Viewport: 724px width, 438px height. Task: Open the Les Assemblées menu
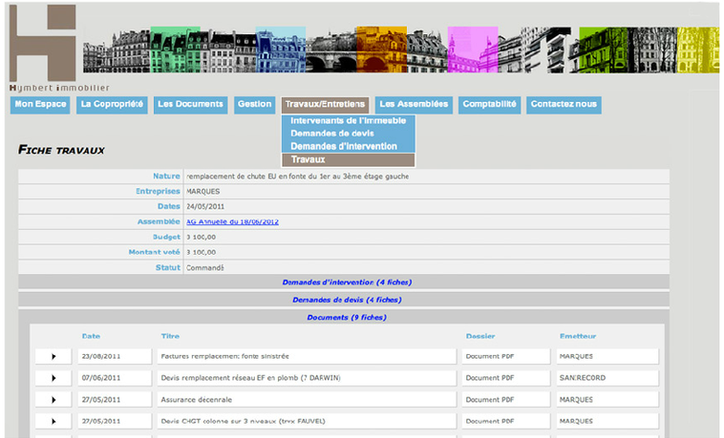[x=414, y=105]
